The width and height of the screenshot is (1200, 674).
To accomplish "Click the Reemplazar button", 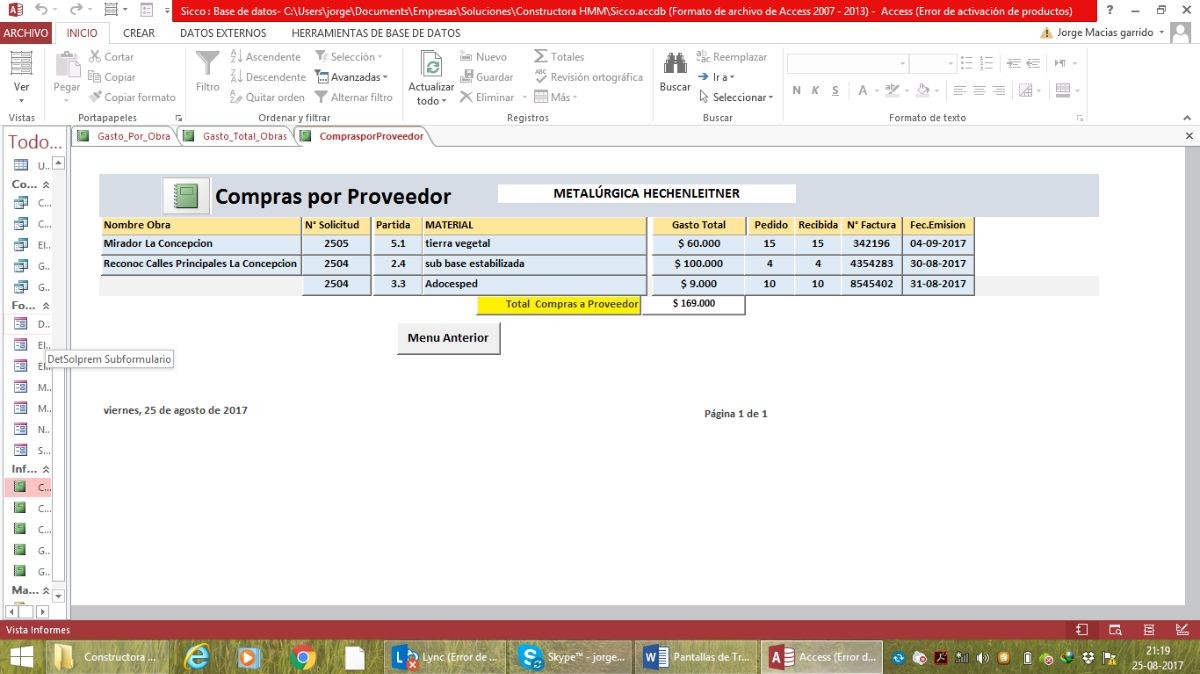I will pos(731,57).
